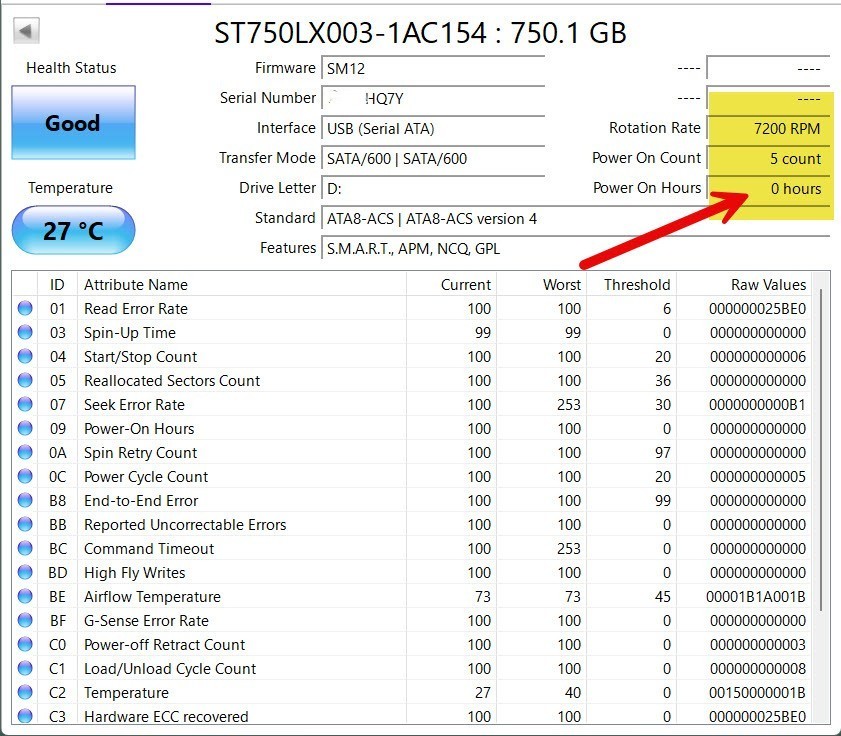This screenshot has height=736, width=841.
Task: Click threshold value 97 of Spin Retry Count
Action: click(x=662, y=453)
